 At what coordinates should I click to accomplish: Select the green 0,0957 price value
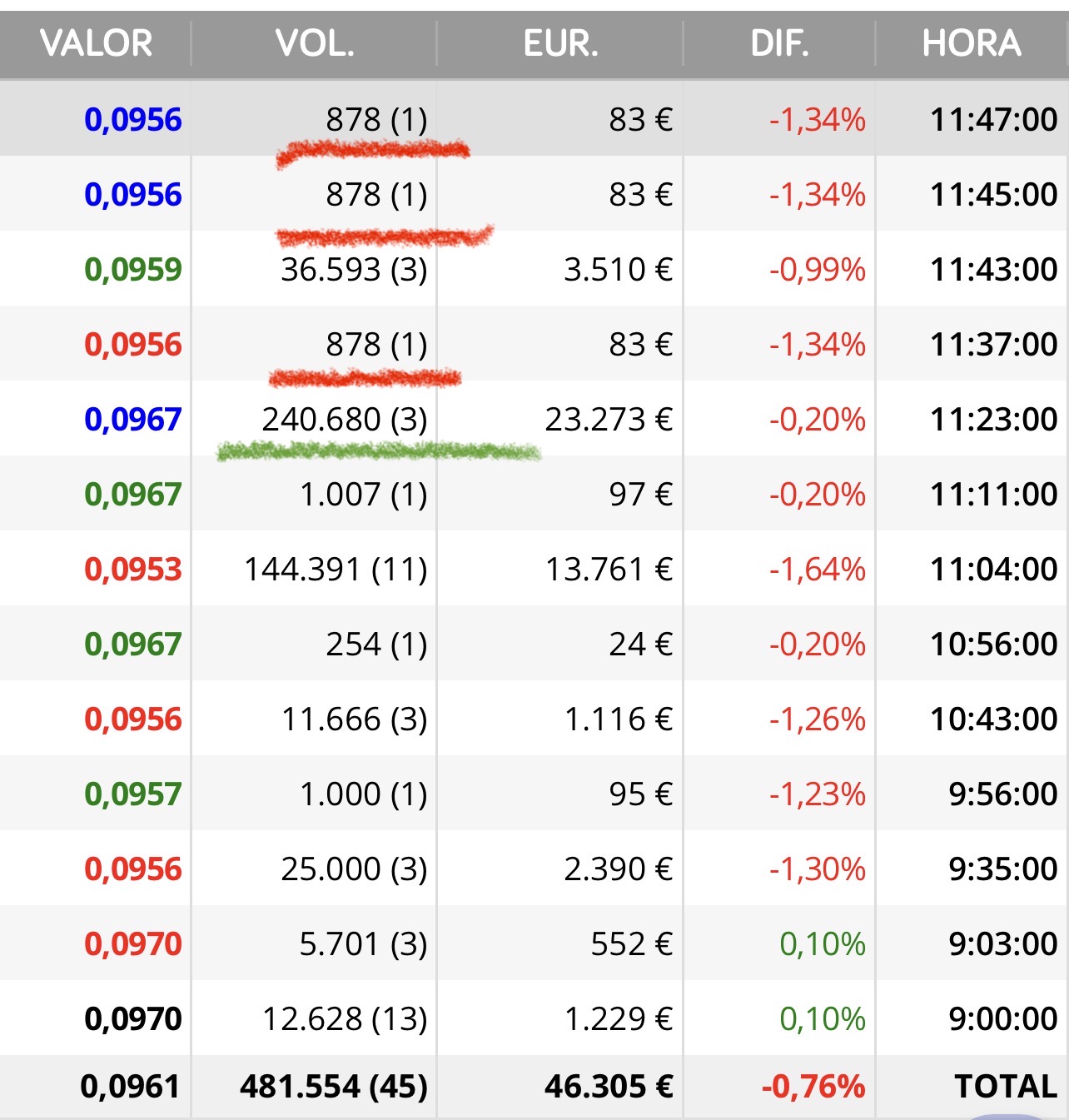click(x=133, y=794)
